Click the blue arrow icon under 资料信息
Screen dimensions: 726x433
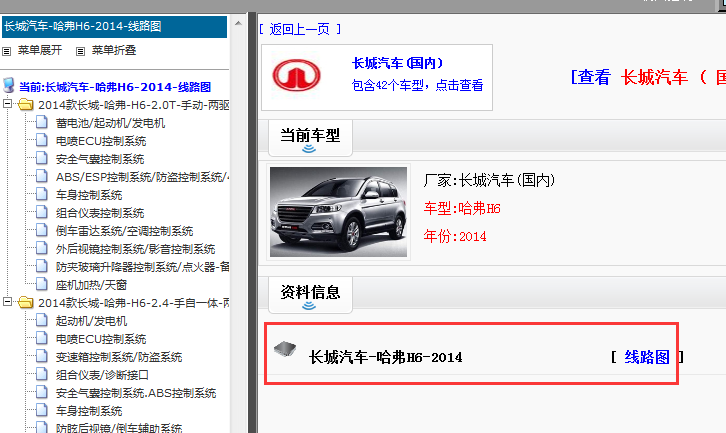[309, 306]
